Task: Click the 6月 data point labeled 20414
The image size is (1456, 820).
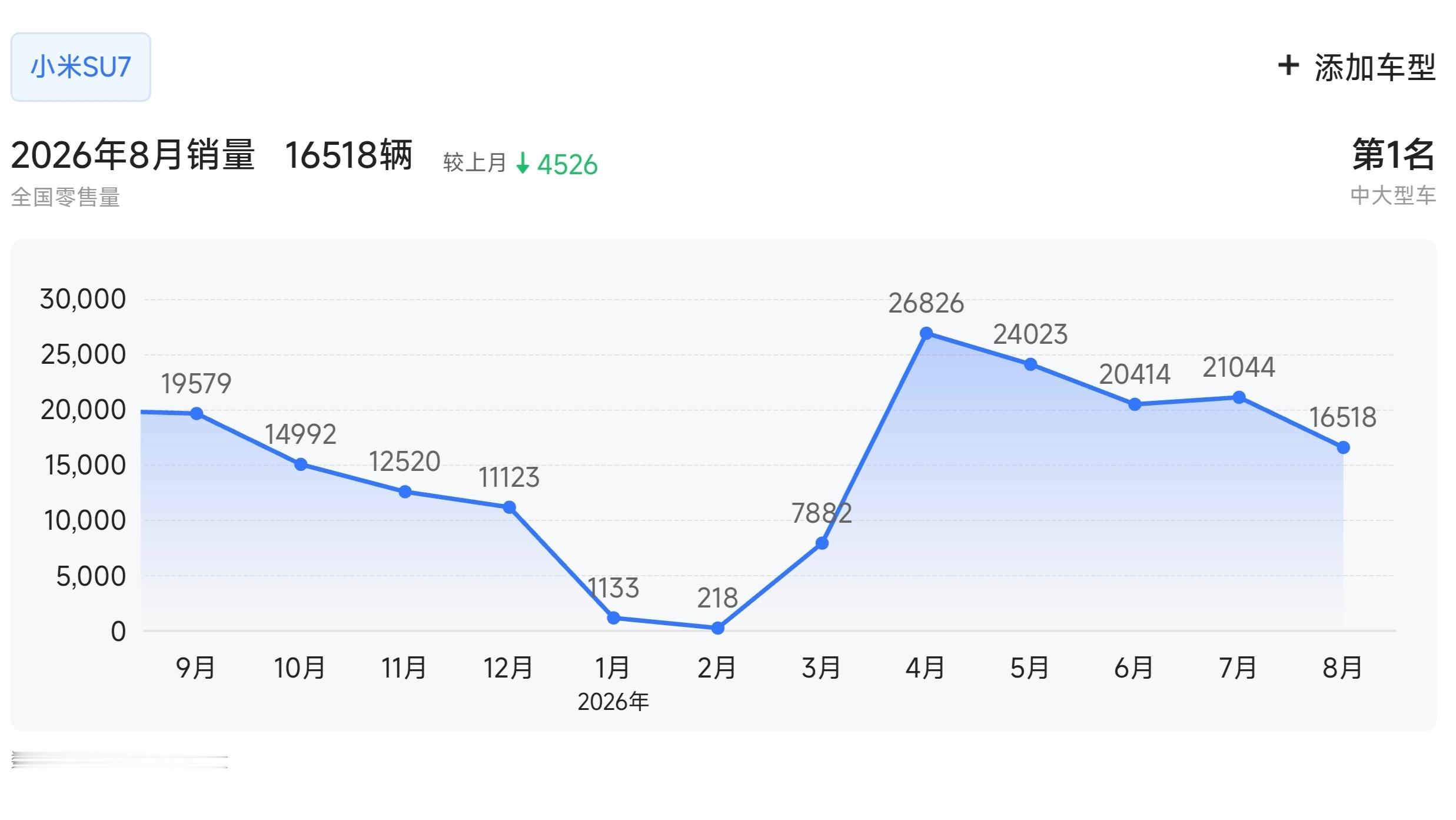Action: 1135,404
